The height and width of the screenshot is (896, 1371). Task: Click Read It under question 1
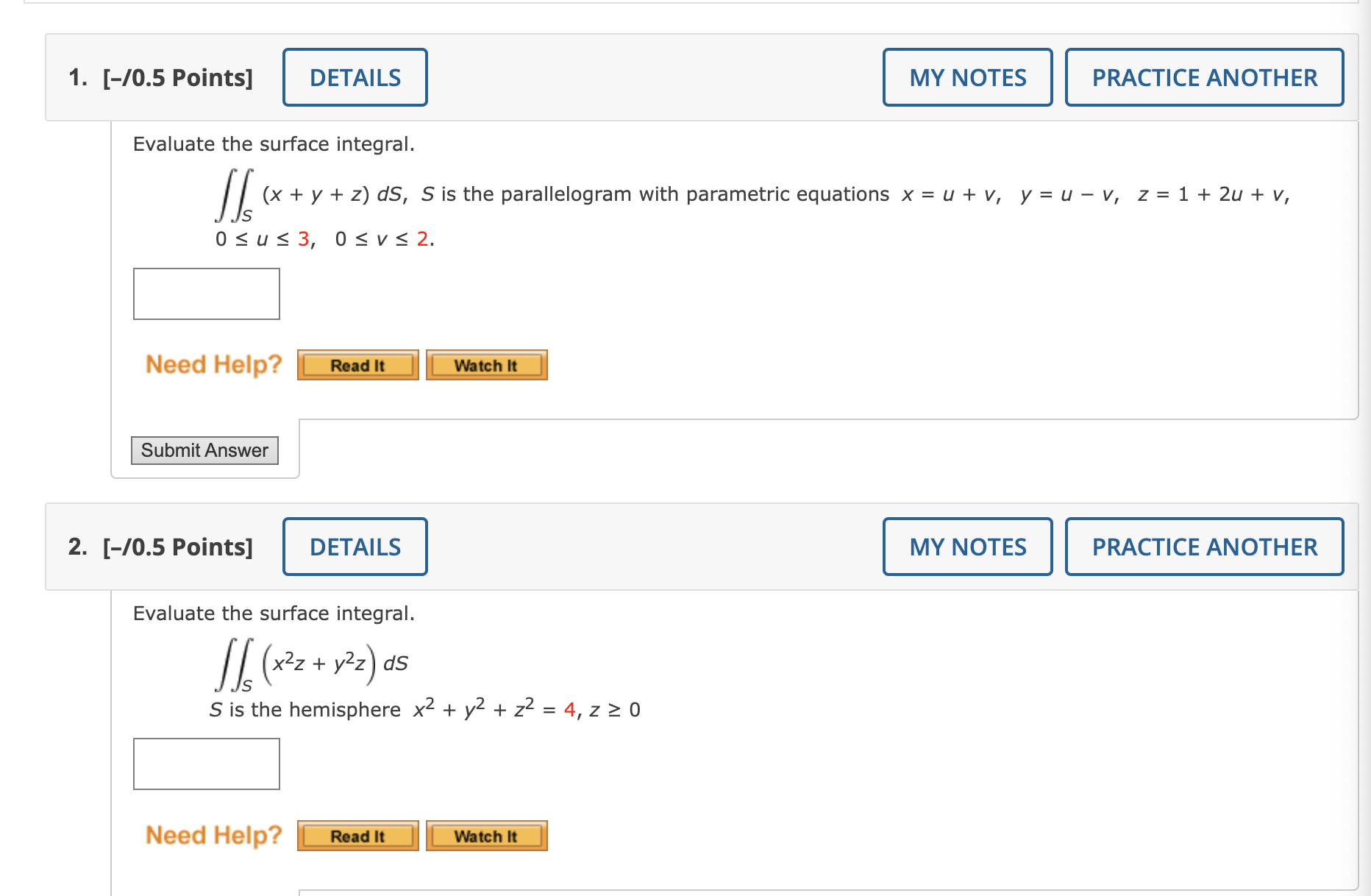(x=358, y=365)
